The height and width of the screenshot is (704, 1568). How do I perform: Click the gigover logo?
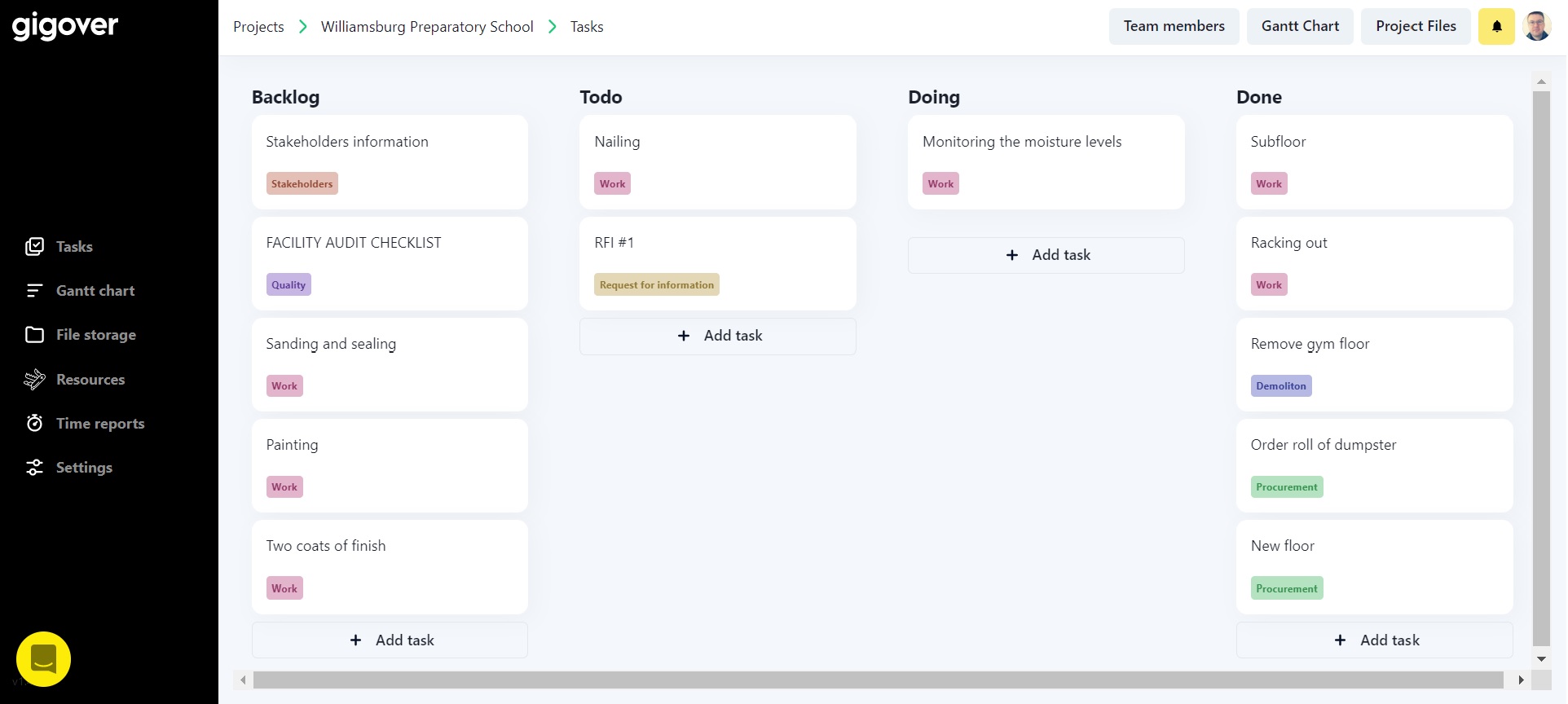click(65, 26)
